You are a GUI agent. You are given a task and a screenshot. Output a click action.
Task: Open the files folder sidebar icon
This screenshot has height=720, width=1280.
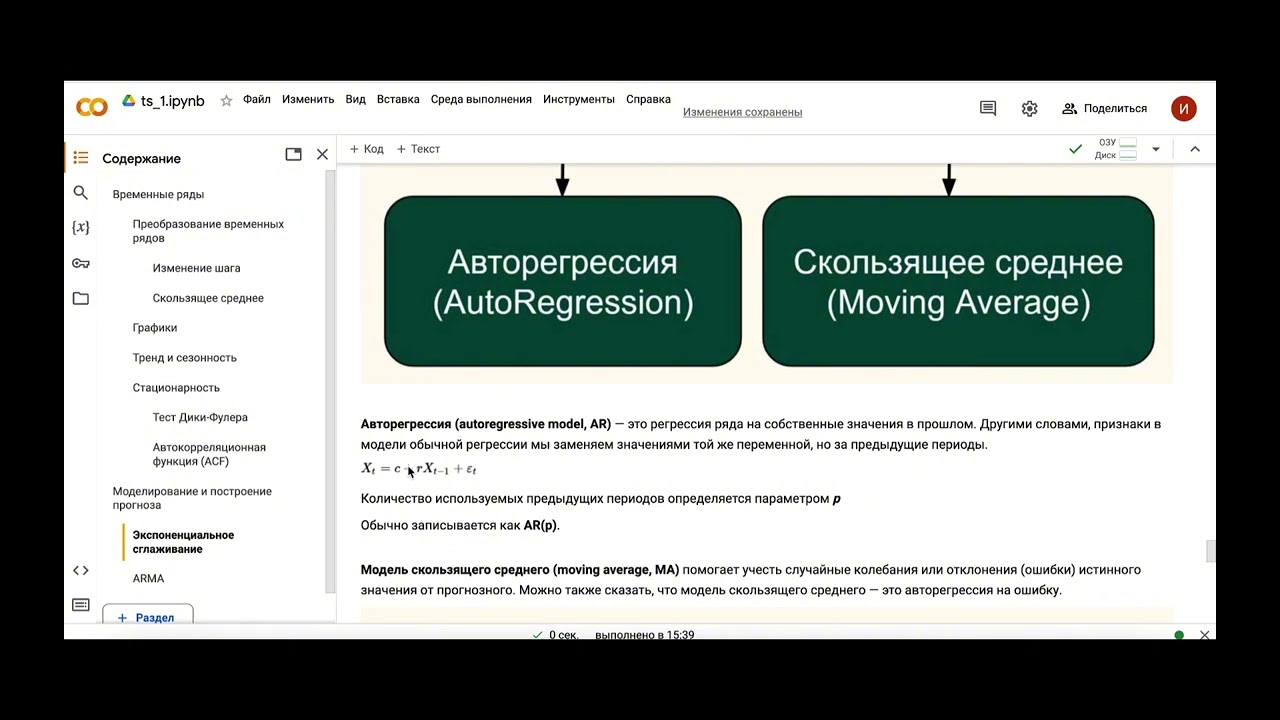coord(81,298)
